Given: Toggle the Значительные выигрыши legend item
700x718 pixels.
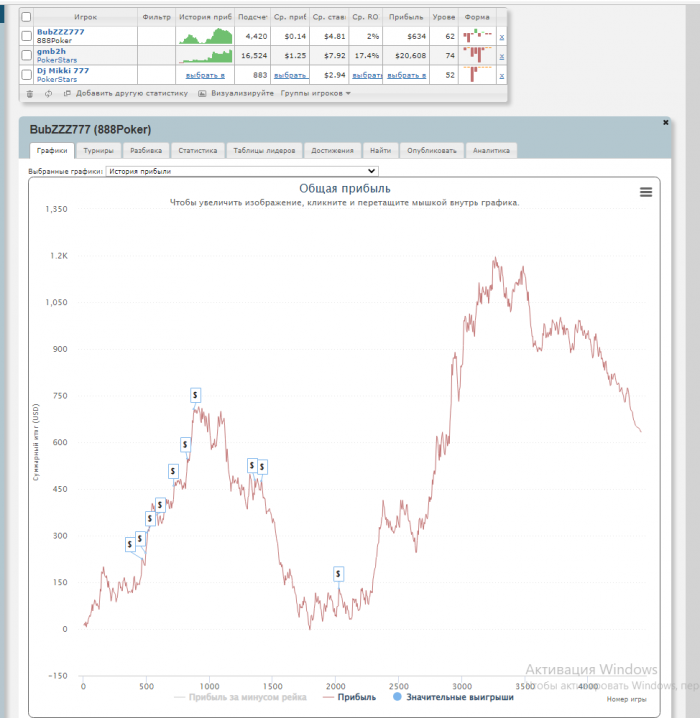Looking at the screenshot, I should [453, 697].
